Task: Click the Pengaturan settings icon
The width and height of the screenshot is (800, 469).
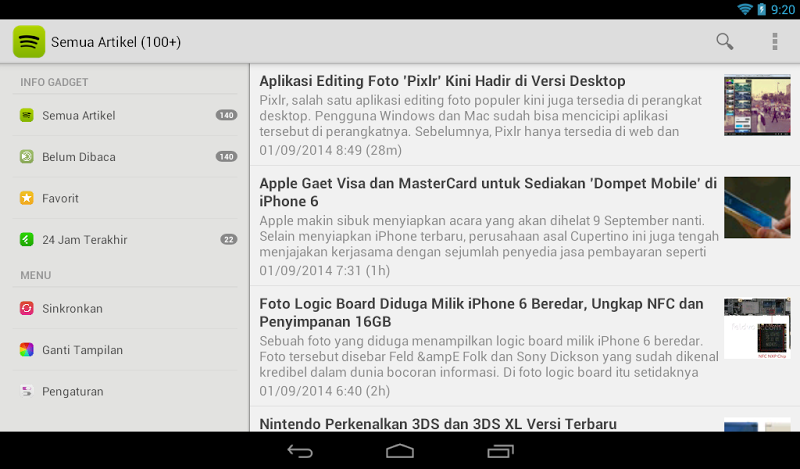Action: [x=27, y=391]
